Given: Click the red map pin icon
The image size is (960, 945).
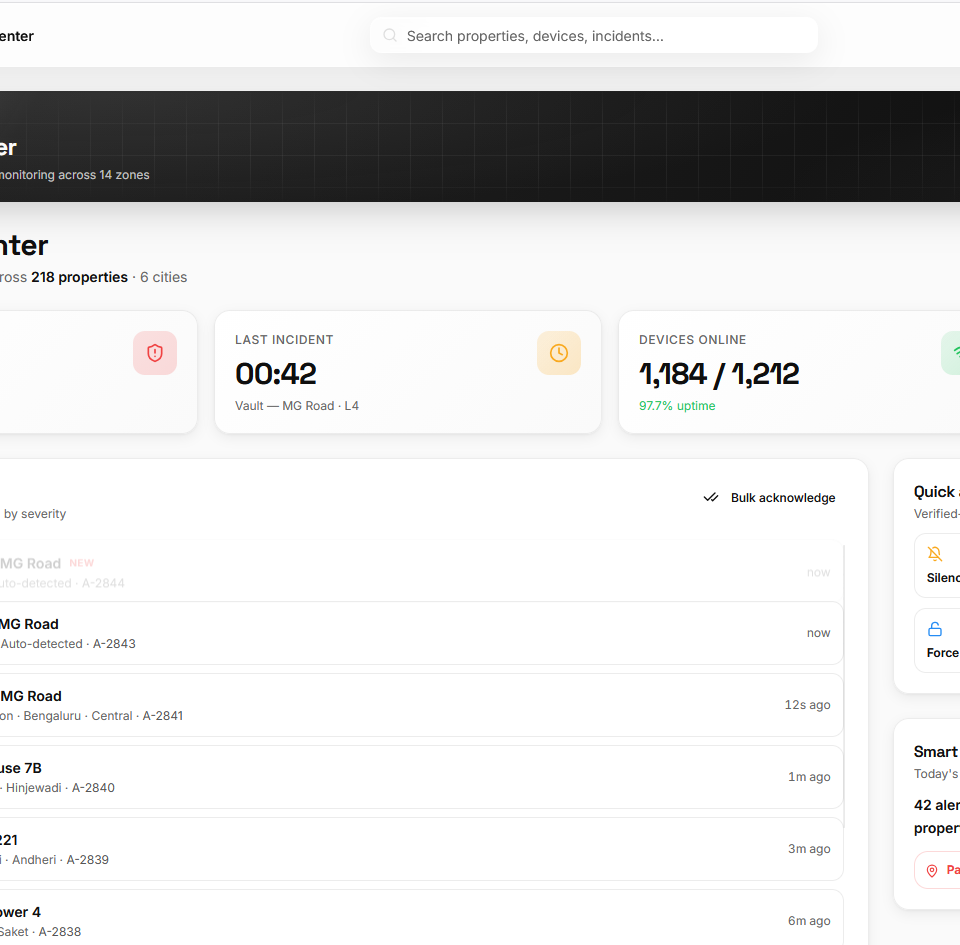Looking at the screenshot, I should 931,870.
